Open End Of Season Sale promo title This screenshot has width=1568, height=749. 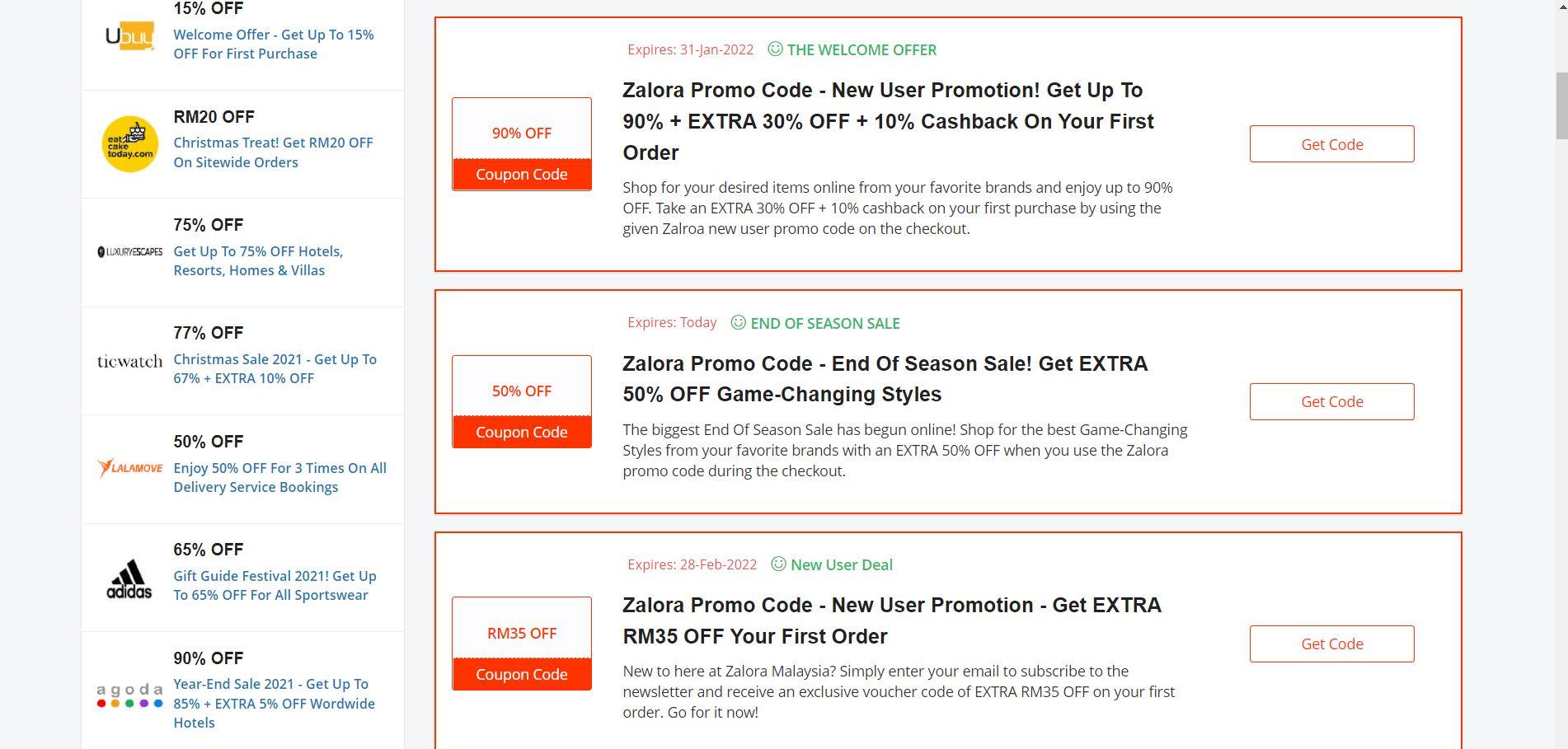tap(885, 379)
